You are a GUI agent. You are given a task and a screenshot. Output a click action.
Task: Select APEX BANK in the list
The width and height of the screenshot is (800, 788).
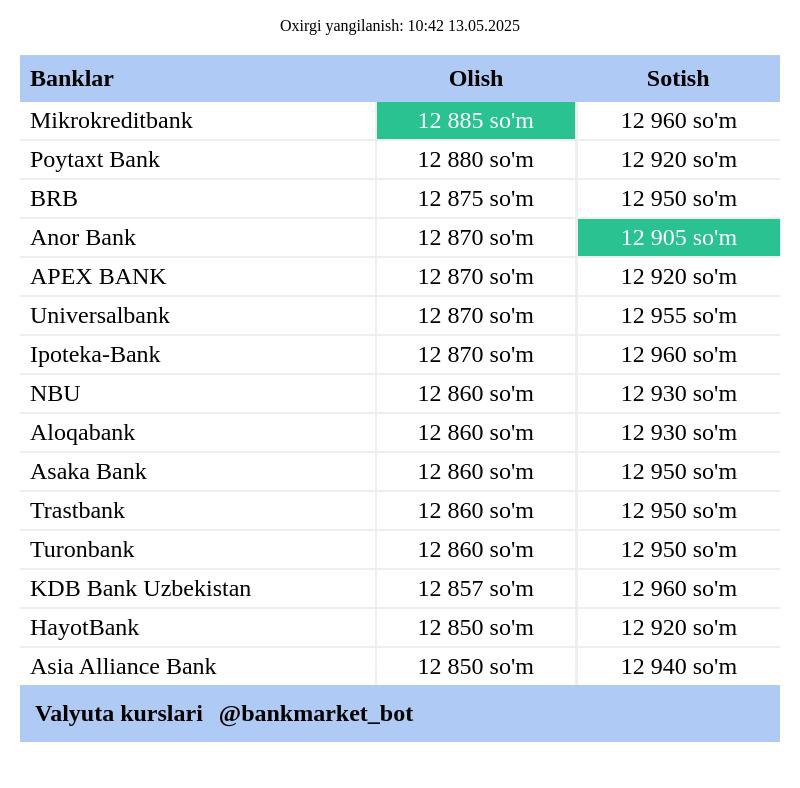(x=98, y=277)
